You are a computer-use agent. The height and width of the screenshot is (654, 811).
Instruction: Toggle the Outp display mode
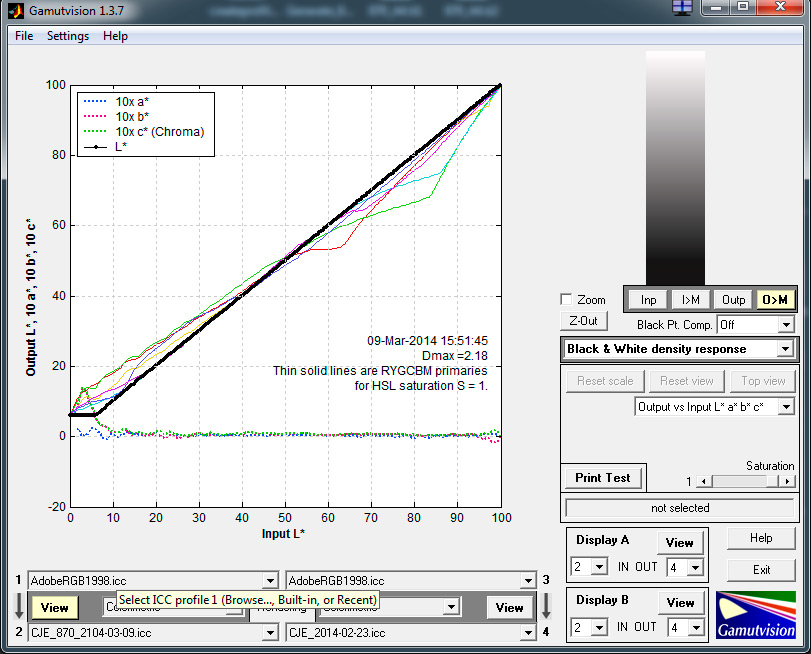733,299
